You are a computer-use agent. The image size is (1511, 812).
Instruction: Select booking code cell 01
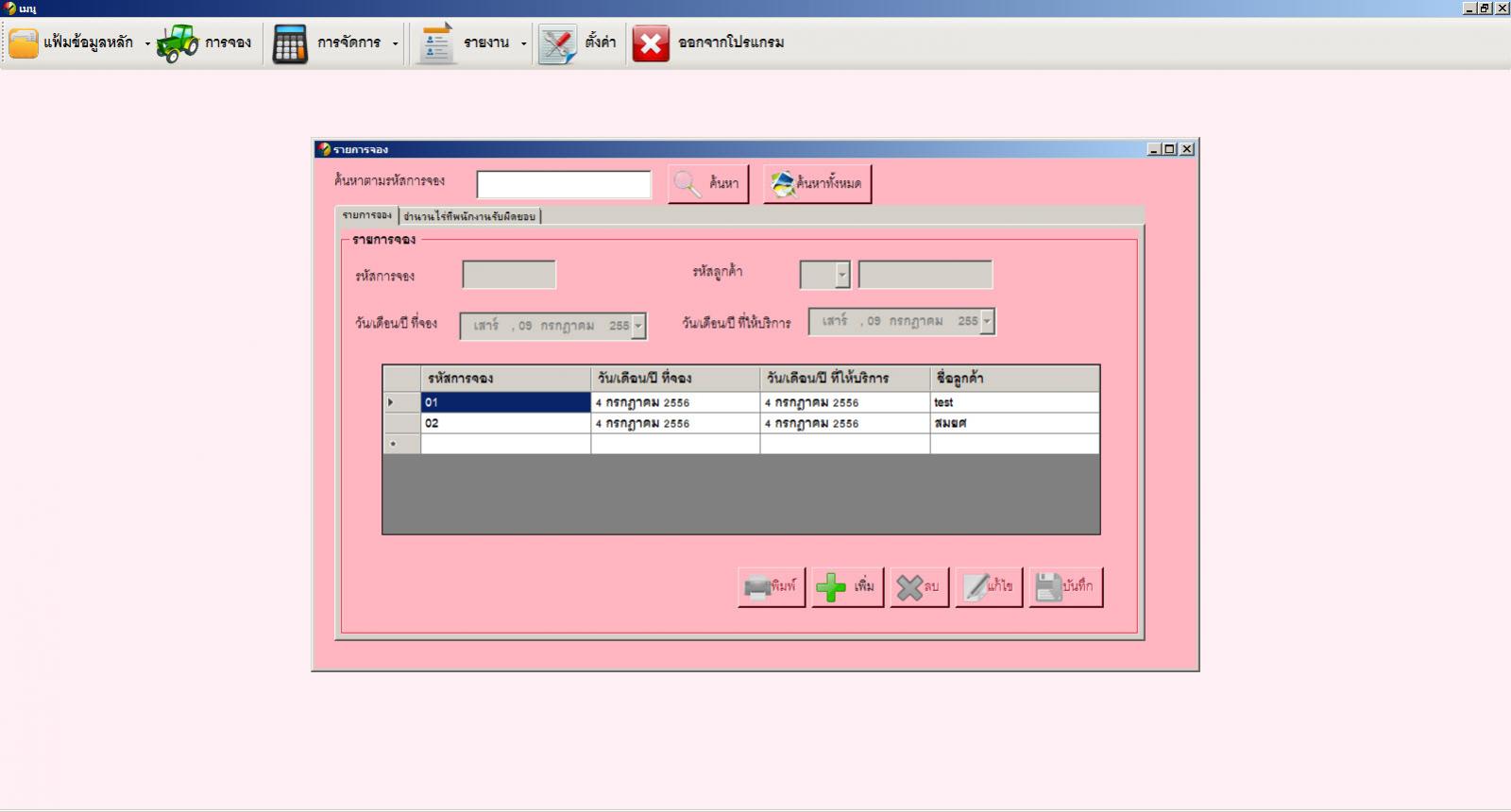point(505,402)
